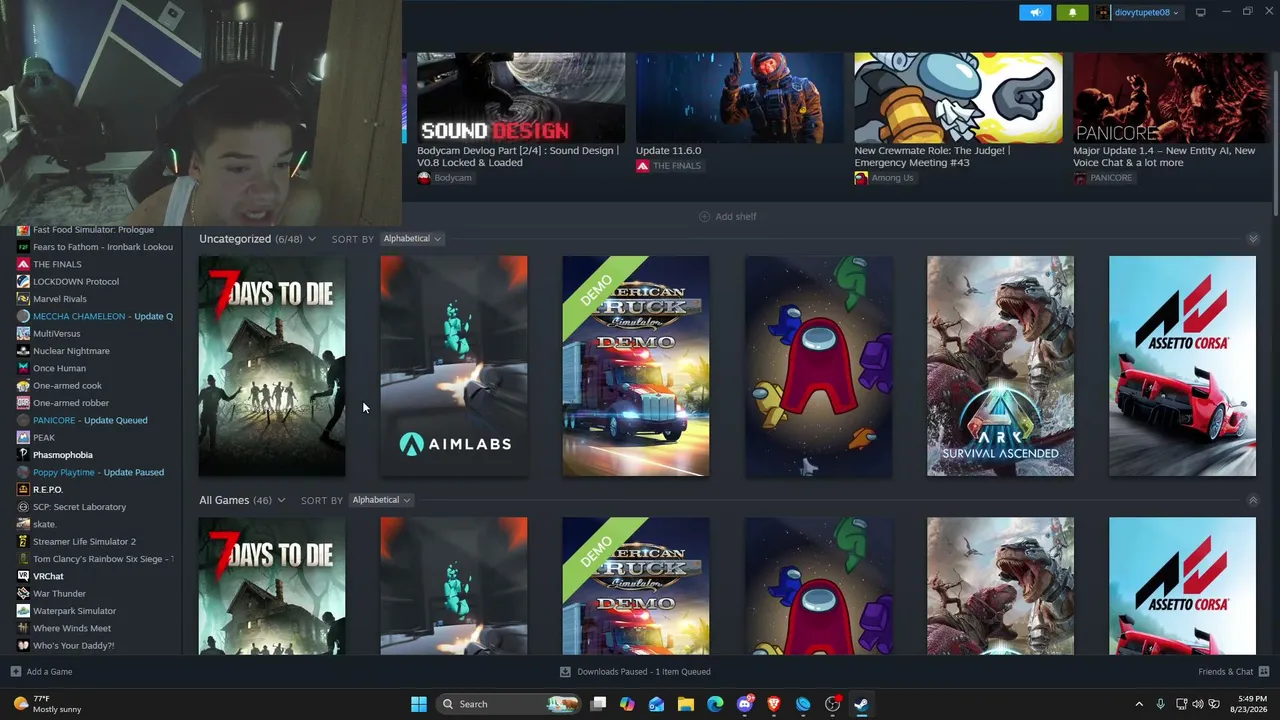Select Poppy Playtime in the library list

(x=96, y=472)
